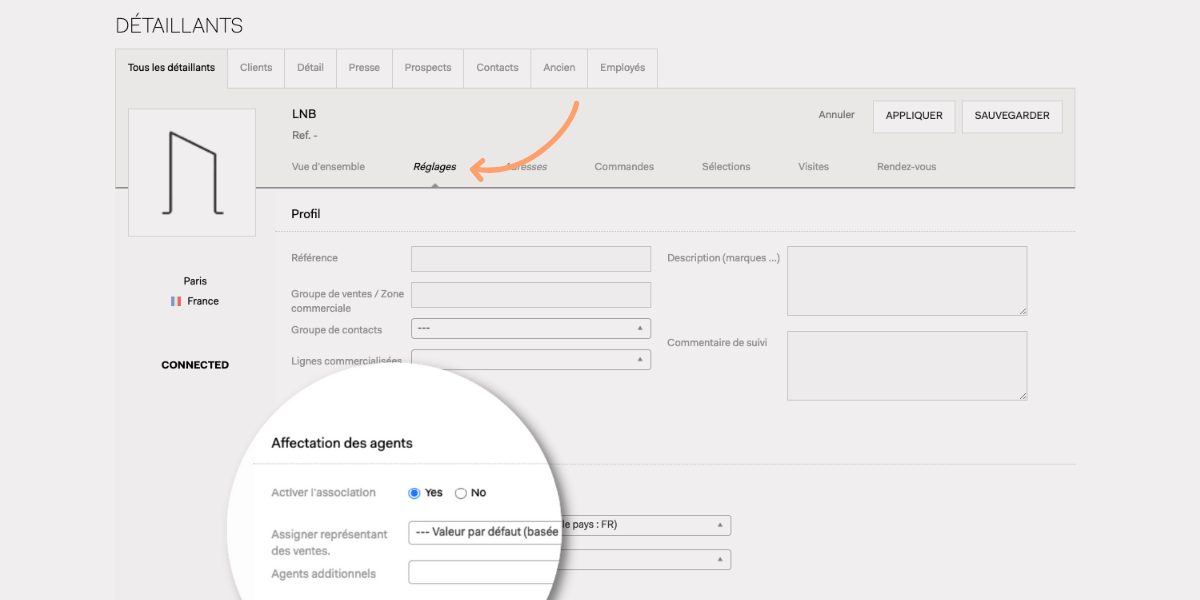
Task: Open the Lignes commercialisées dropdown
Action: click(x=531, y=359)
